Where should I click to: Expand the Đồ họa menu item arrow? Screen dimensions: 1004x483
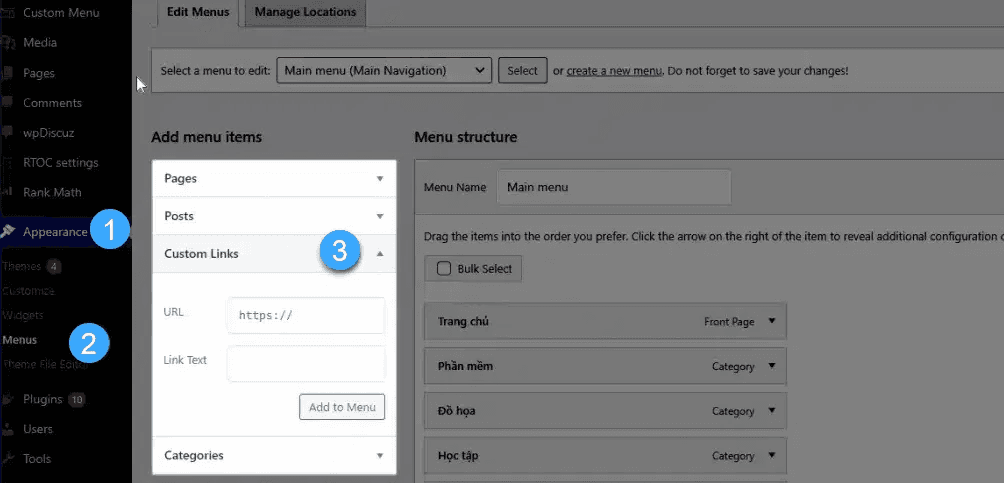pos(772,411)
